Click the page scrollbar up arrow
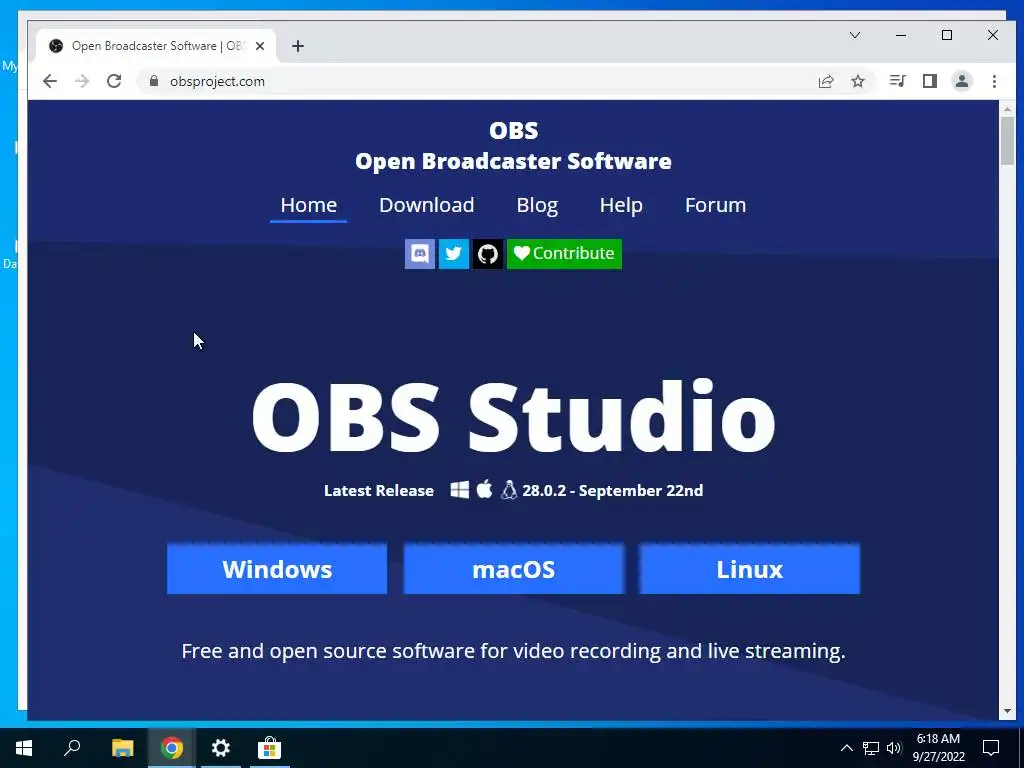The width and height of the screenshot is (1024, 768). (1007, 109)
